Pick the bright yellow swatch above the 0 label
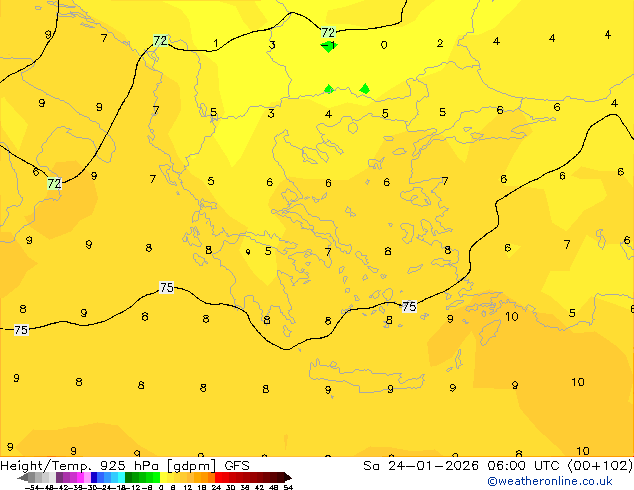Screen dimensions: 634x490 coord(163,477)
